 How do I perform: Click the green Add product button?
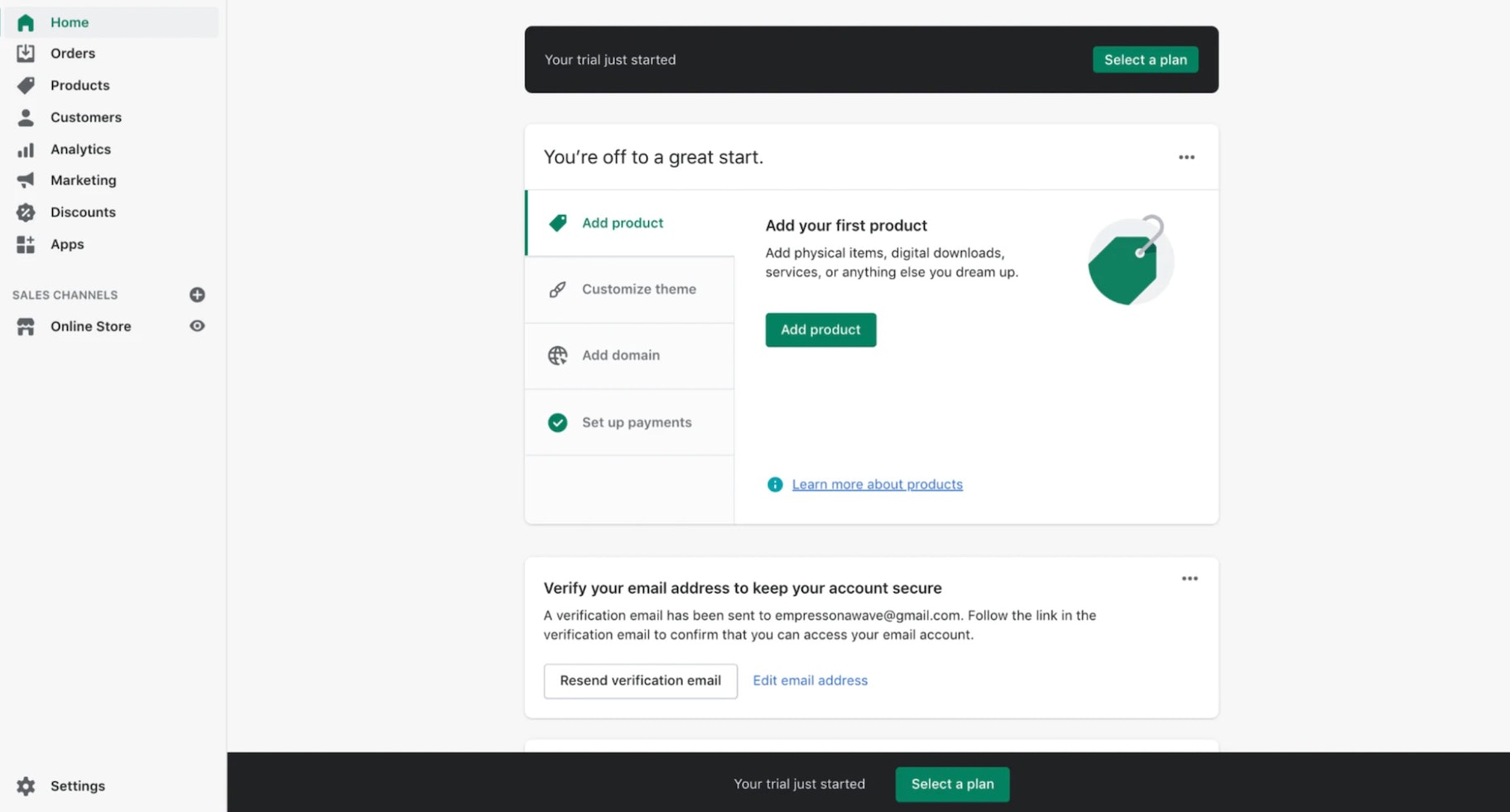(820, 329)
